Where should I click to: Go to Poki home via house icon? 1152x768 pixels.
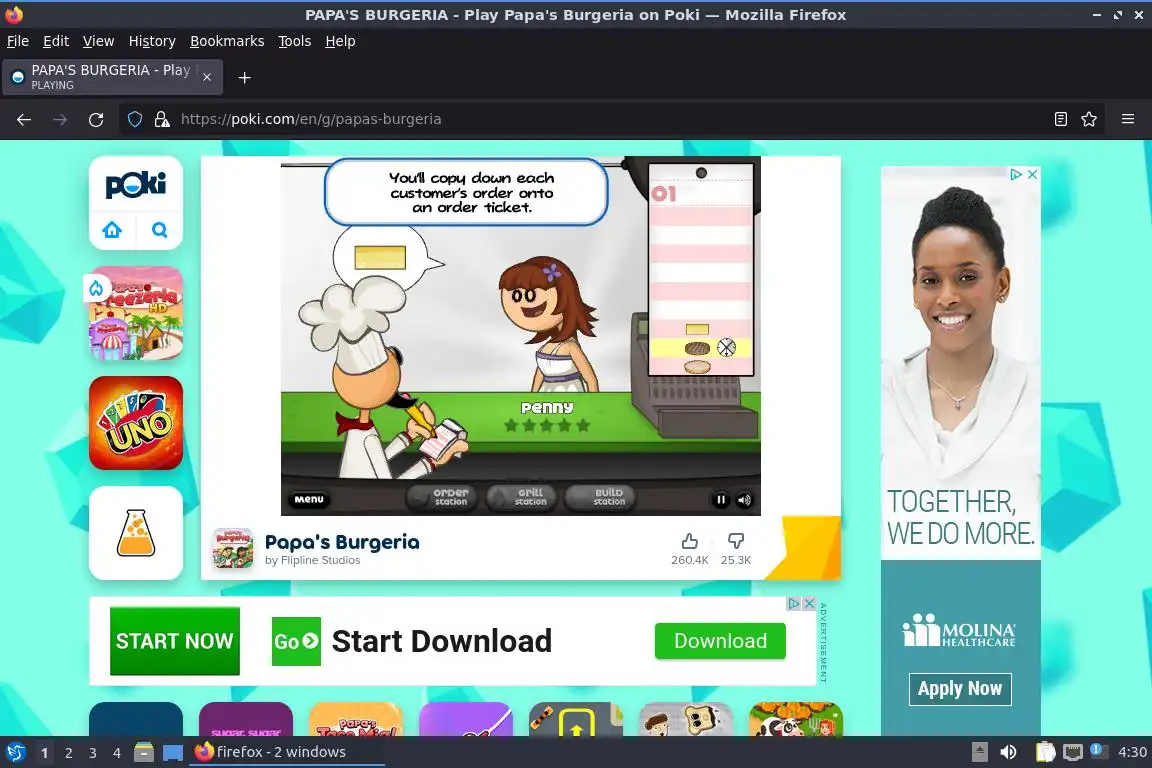(x=112, y=230)
